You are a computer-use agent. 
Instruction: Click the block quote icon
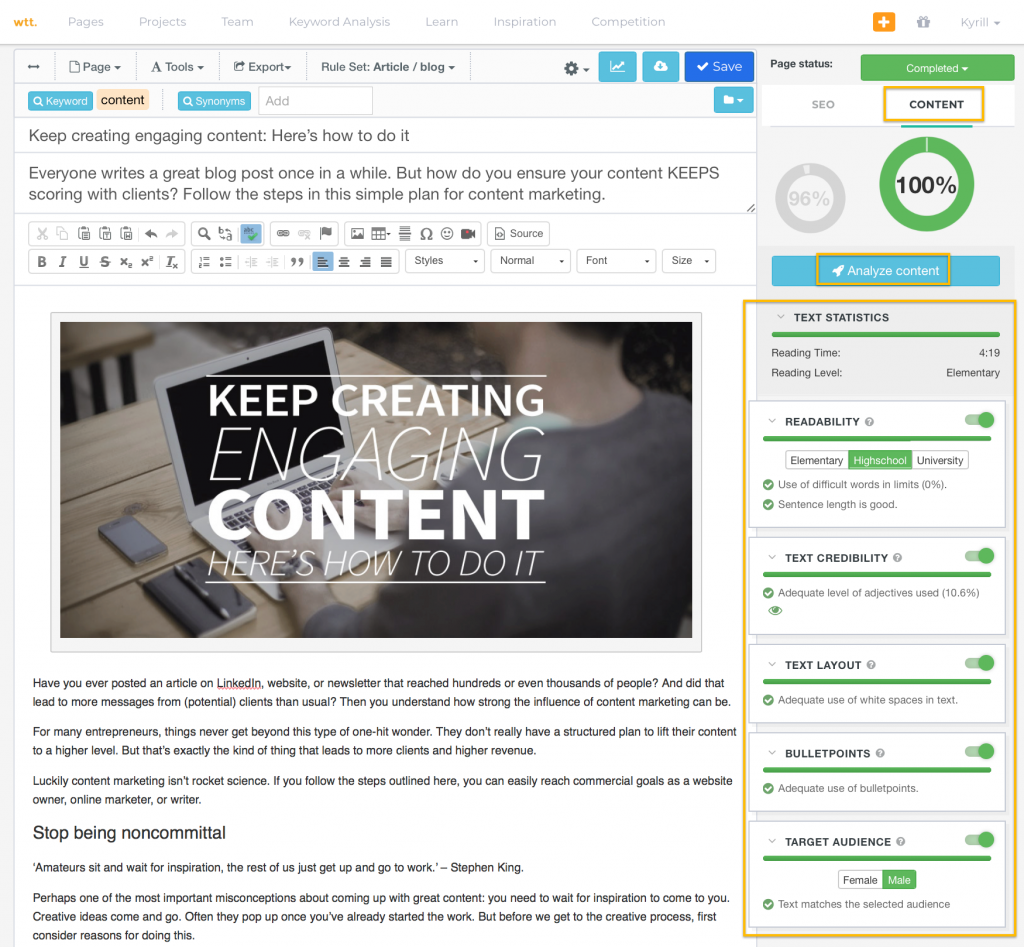click(x=297, y=262)
